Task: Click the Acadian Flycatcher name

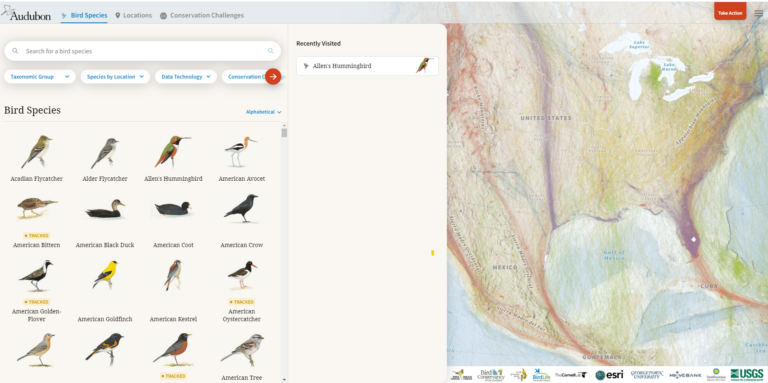Action: point(37,179)
